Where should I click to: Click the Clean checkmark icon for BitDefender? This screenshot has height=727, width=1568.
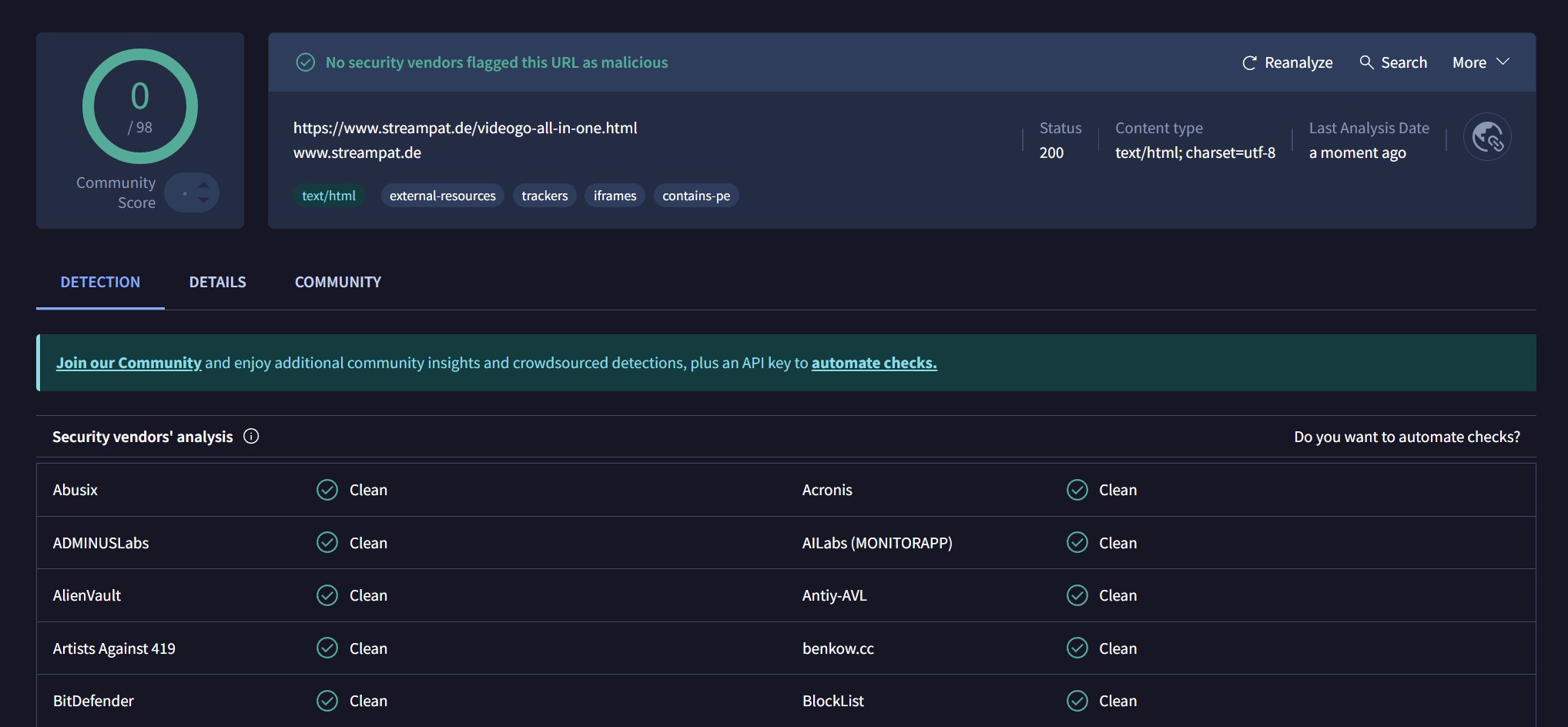pos(327,701)
